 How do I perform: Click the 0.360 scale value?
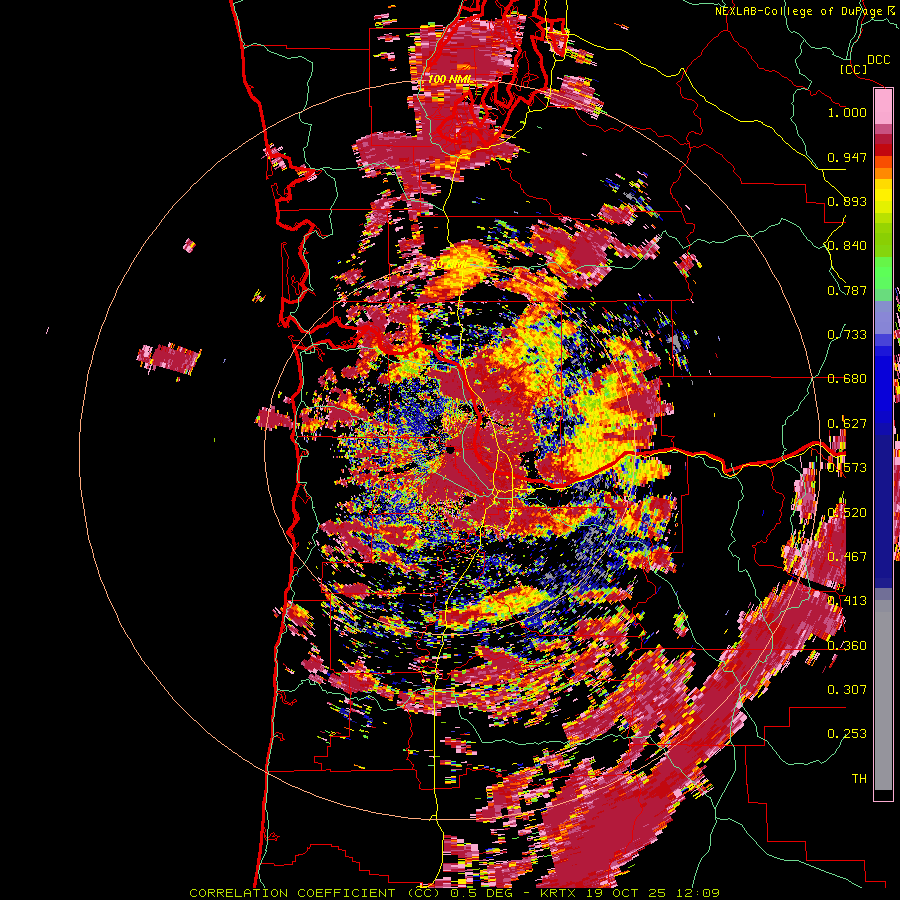click(x=847, y=646)
